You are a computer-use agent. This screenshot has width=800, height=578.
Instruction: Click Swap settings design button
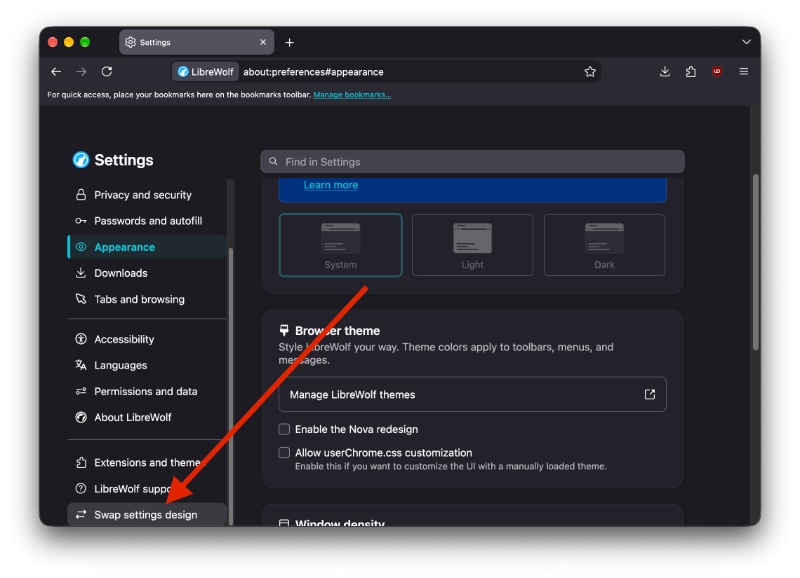coord(146,515)
